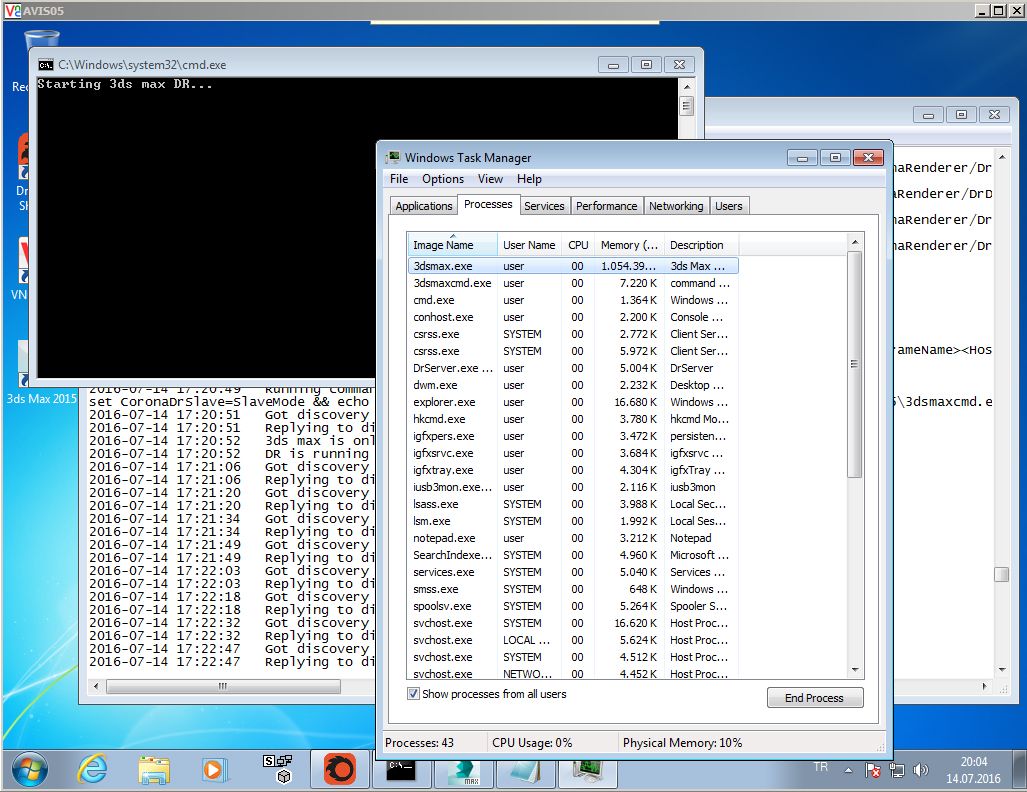This screenshot has width=1027, height=792.
Task: Select the 3dsmax.exe process row
Action: tap(573, 266)
